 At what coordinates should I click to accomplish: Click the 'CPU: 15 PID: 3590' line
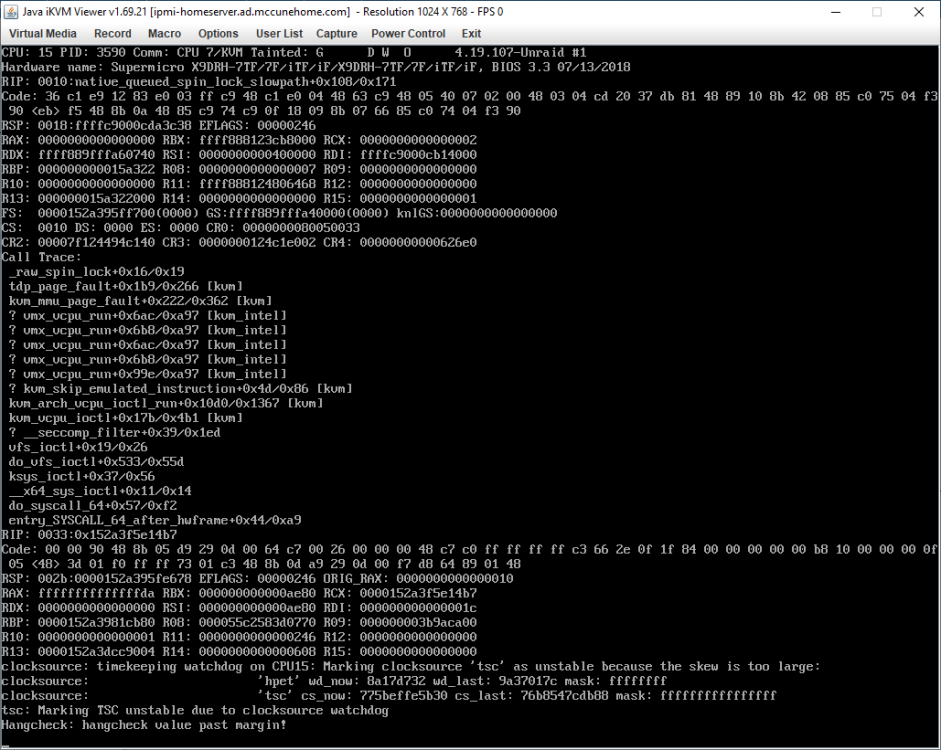tap(294, 52)
